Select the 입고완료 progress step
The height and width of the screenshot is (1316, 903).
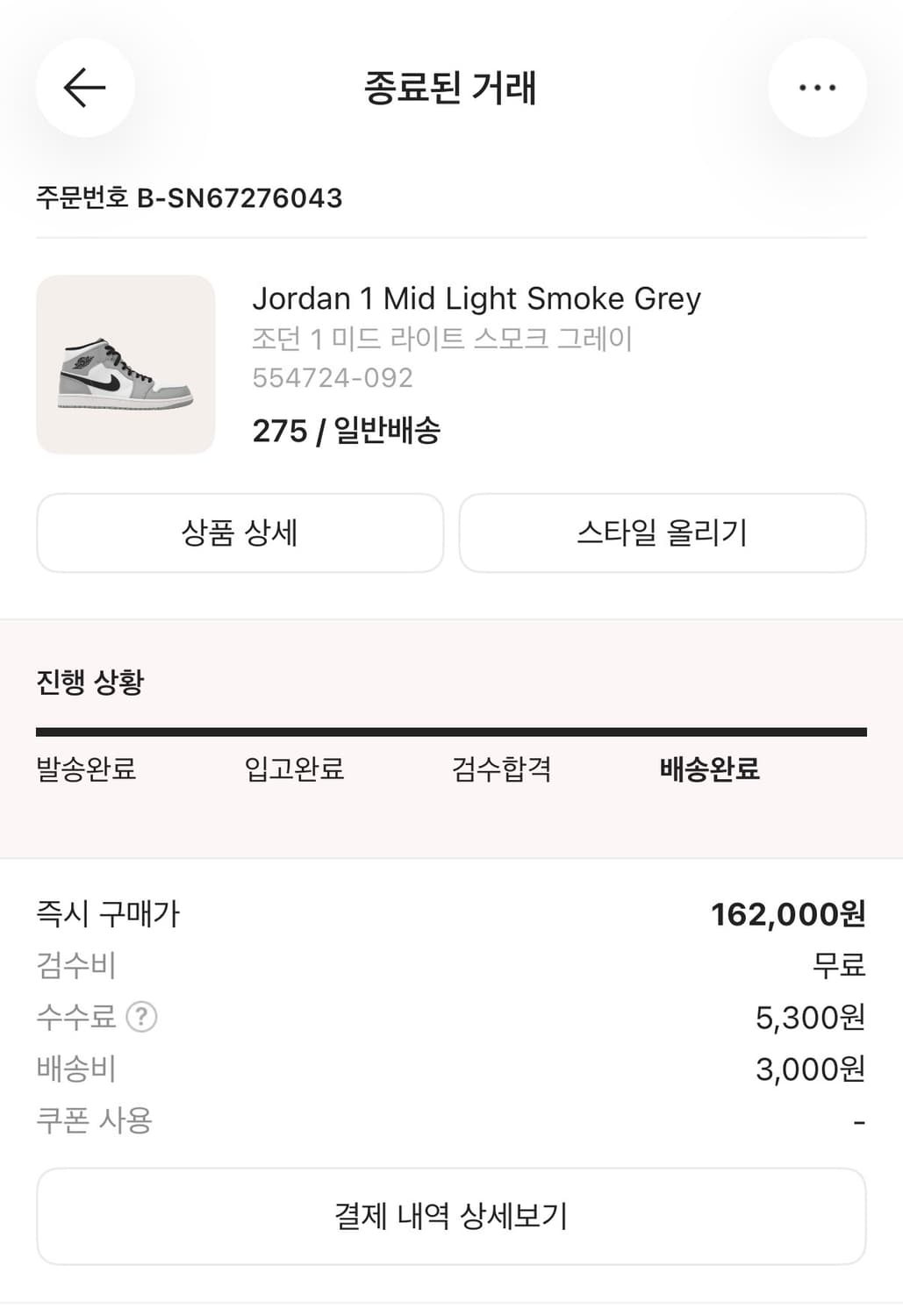tap(294, 769)
